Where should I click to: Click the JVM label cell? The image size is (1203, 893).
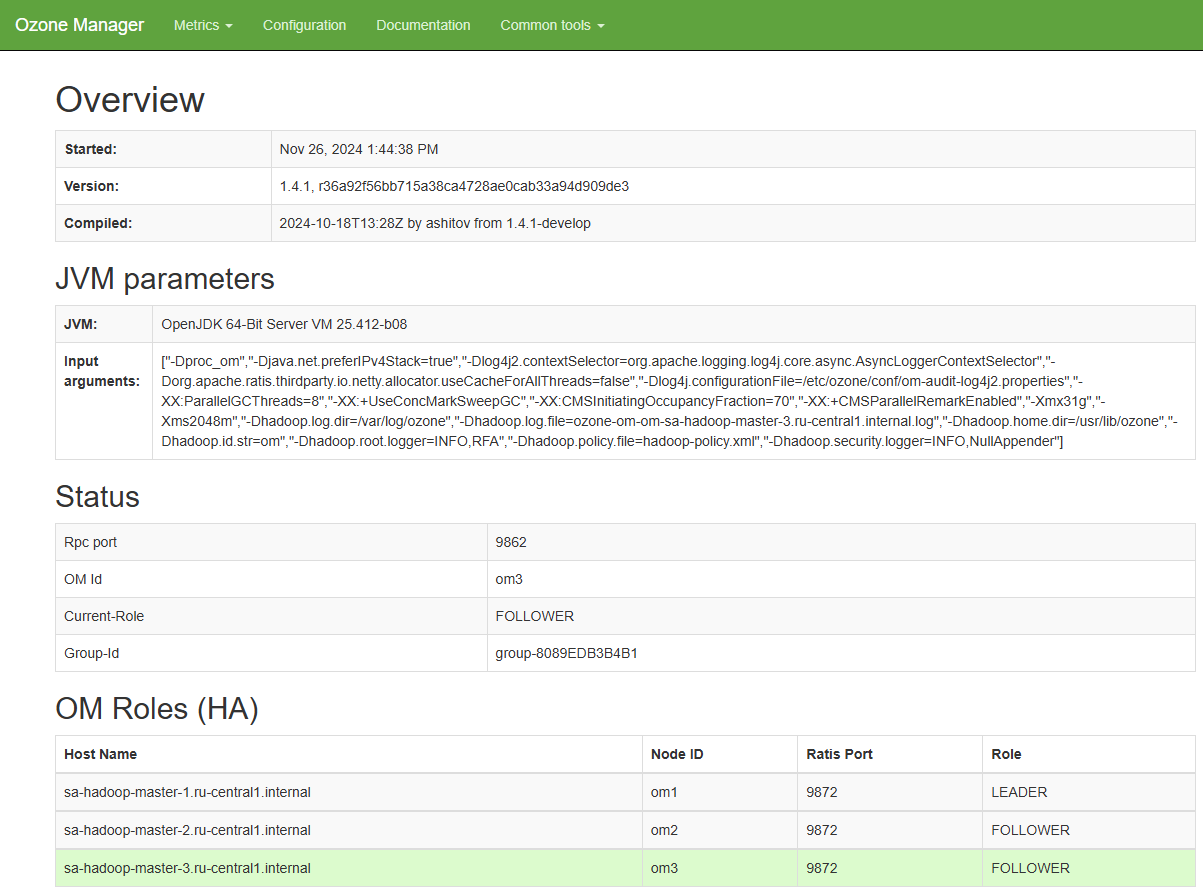coord(104,324)
